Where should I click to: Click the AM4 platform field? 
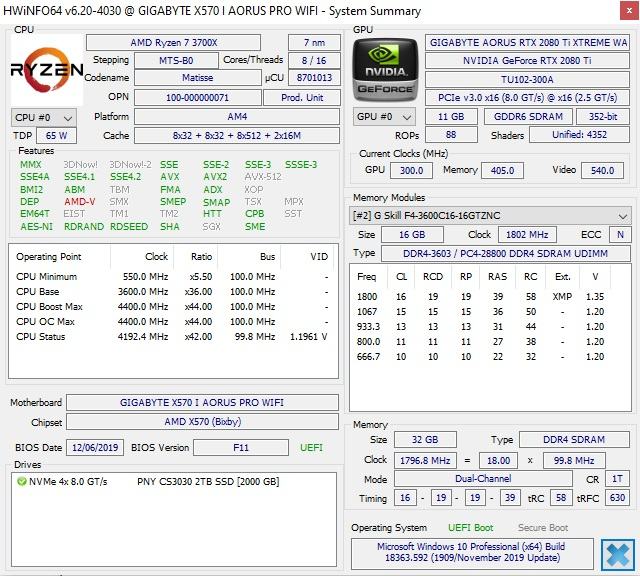(237, 117)
